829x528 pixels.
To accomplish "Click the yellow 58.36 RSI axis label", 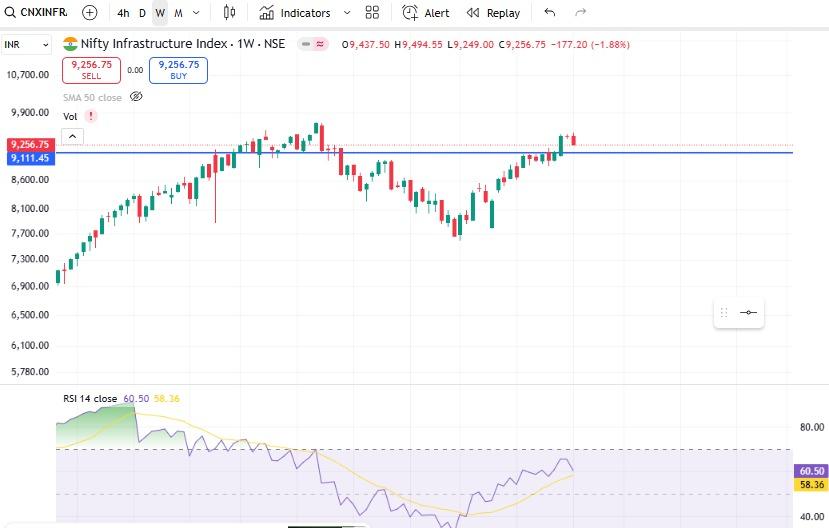I will click(812, 484).
